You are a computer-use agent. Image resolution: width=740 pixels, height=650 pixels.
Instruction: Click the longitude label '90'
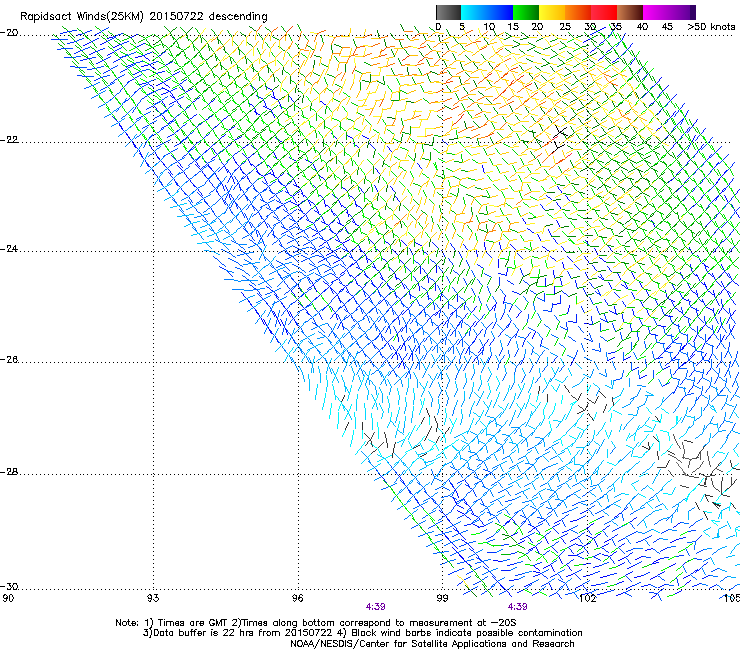pyautogui.click(x=8, y=598)
